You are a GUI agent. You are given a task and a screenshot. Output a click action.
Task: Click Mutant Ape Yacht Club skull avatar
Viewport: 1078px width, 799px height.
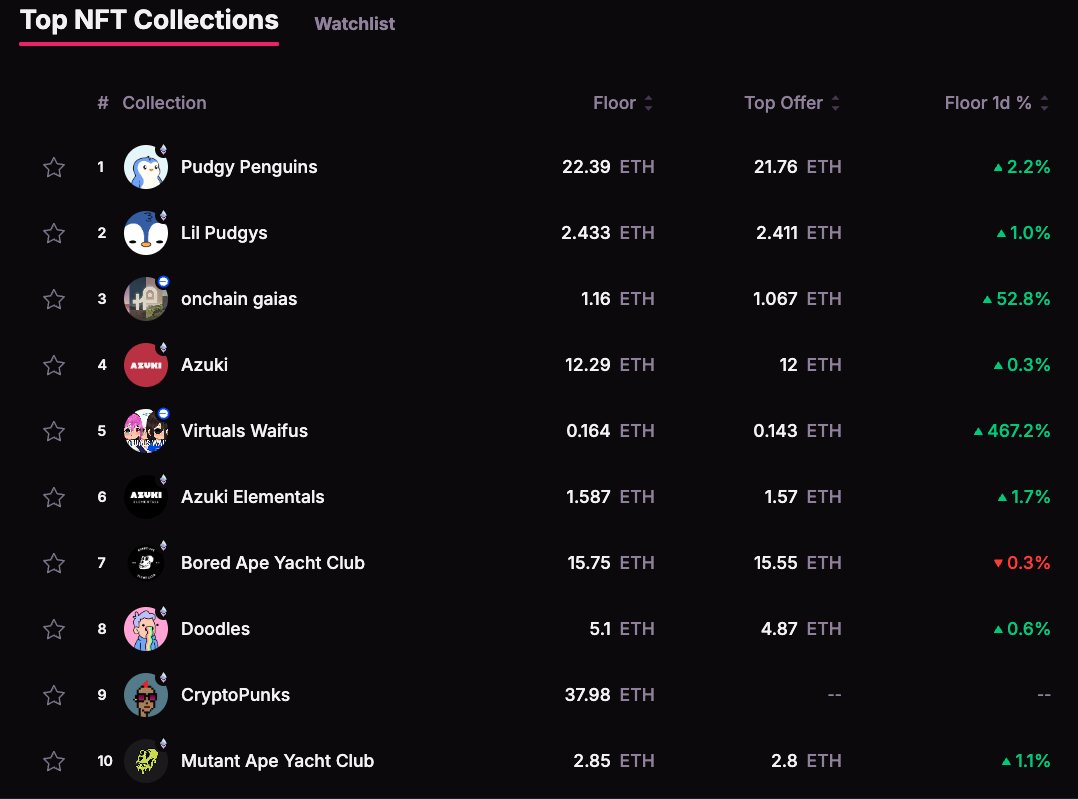point(146,761)
